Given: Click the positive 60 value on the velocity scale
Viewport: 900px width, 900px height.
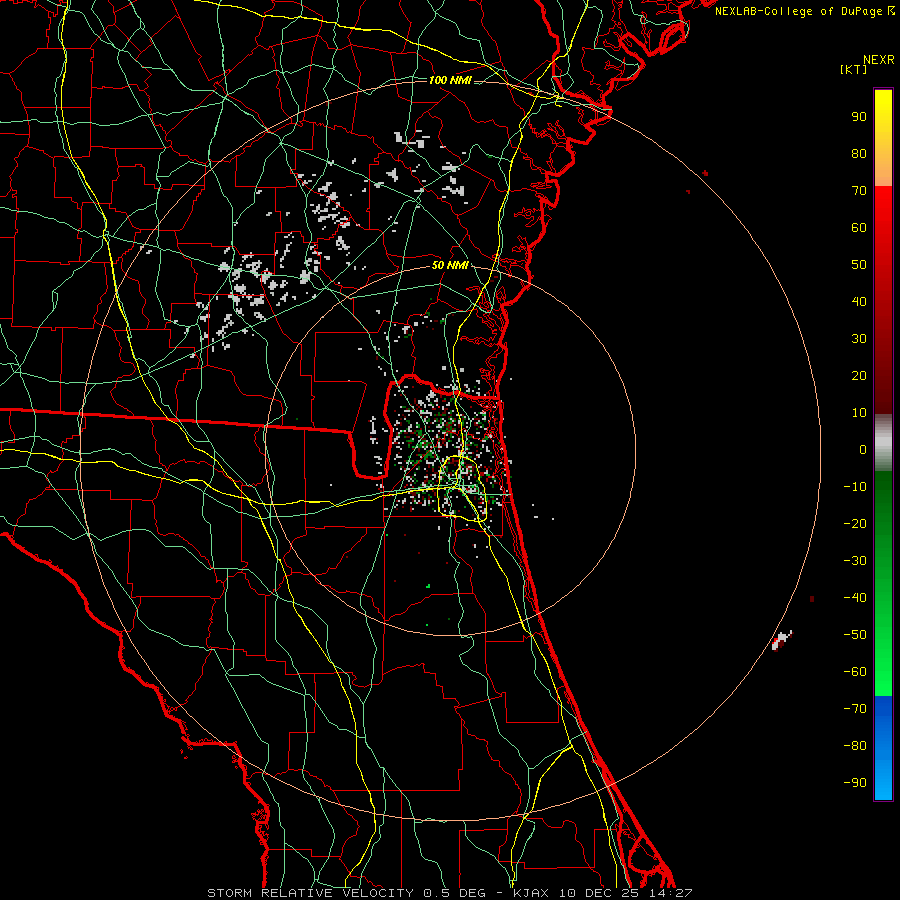Looking at the screenshot, I should 859,228.
